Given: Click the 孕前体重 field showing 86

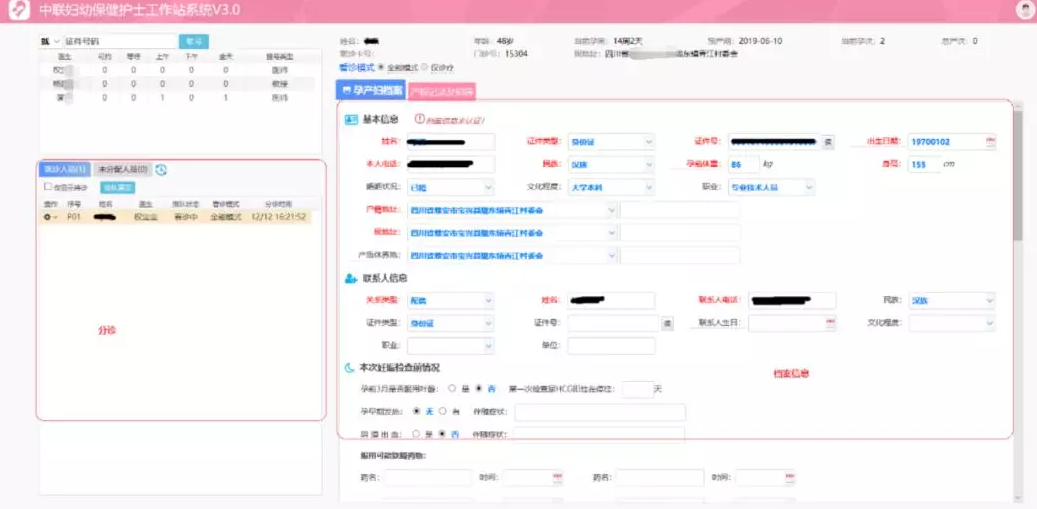Looking at the screenshot, I should (743, 165).
